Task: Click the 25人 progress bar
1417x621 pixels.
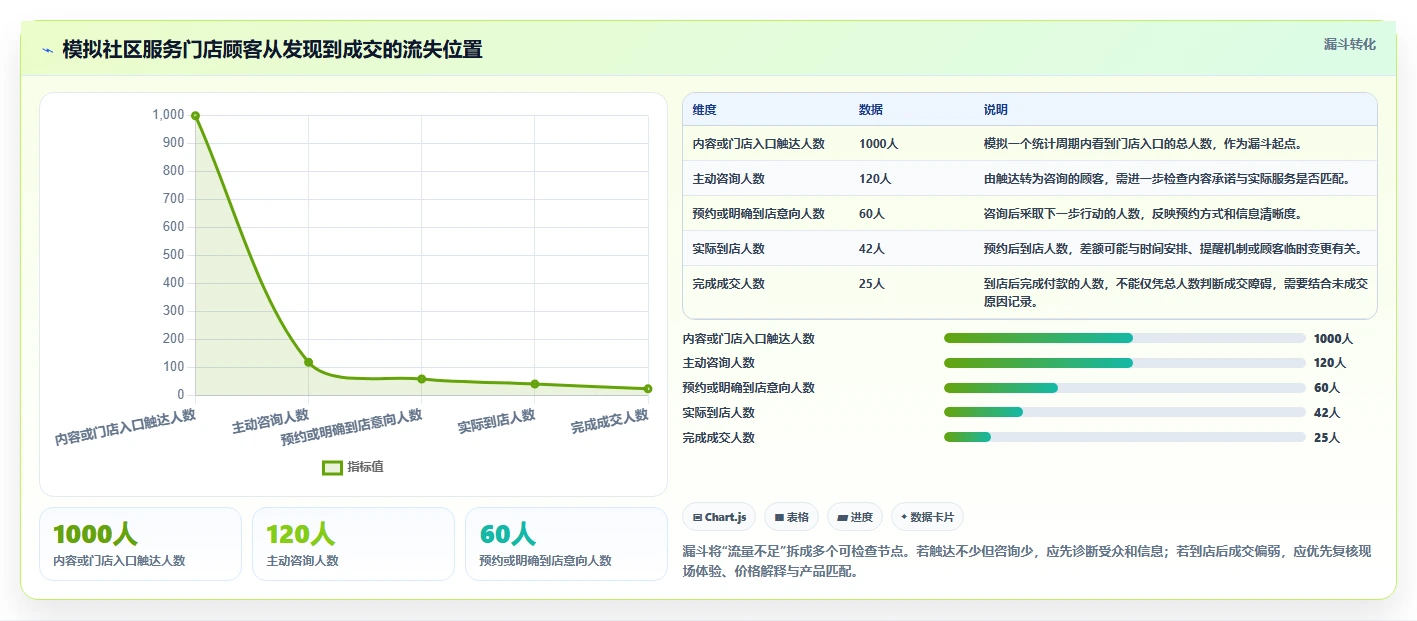Action: (x=1125, y=437)
